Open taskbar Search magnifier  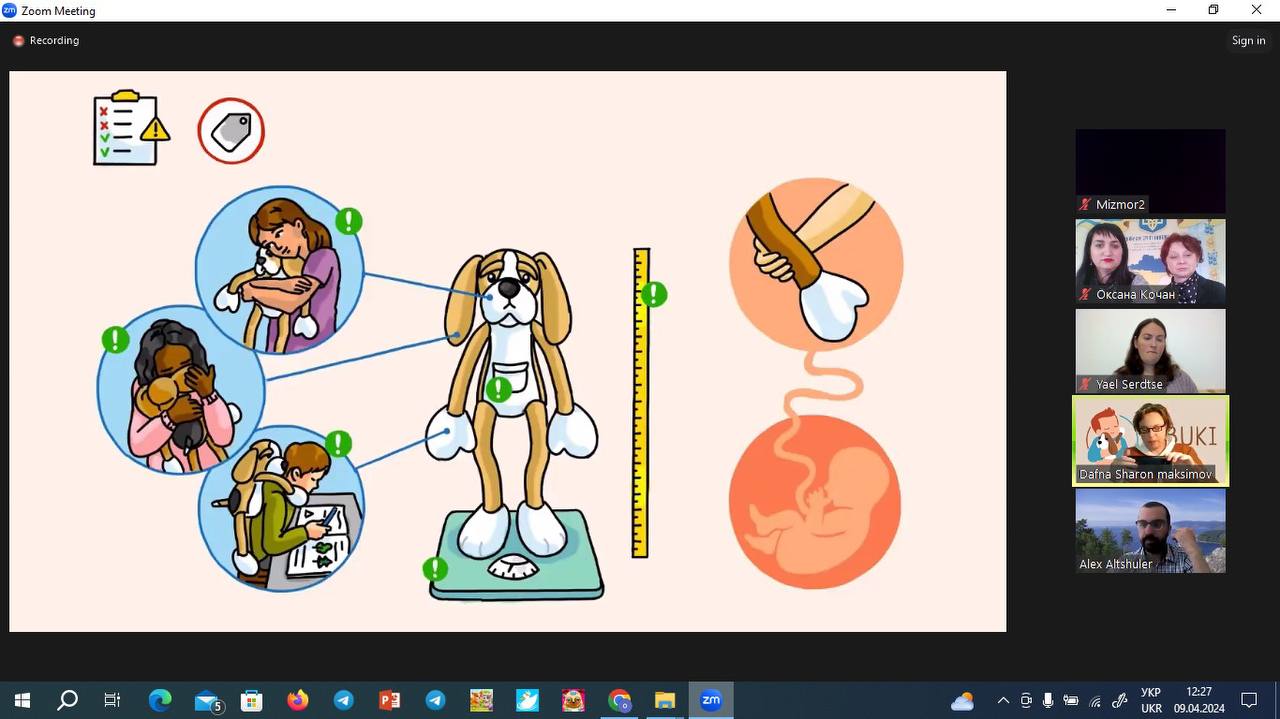tap(67, 700)
